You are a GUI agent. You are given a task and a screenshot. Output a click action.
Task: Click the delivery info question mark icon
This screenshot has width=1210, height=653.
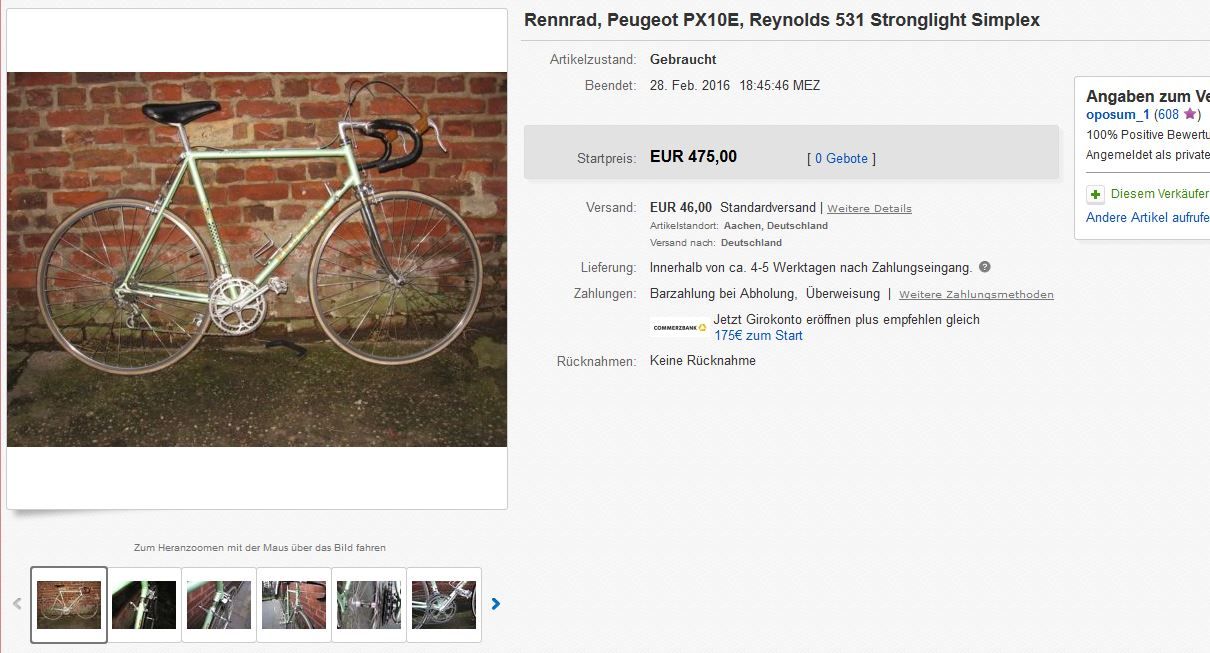pyautogui.click(x=985, y=267)
